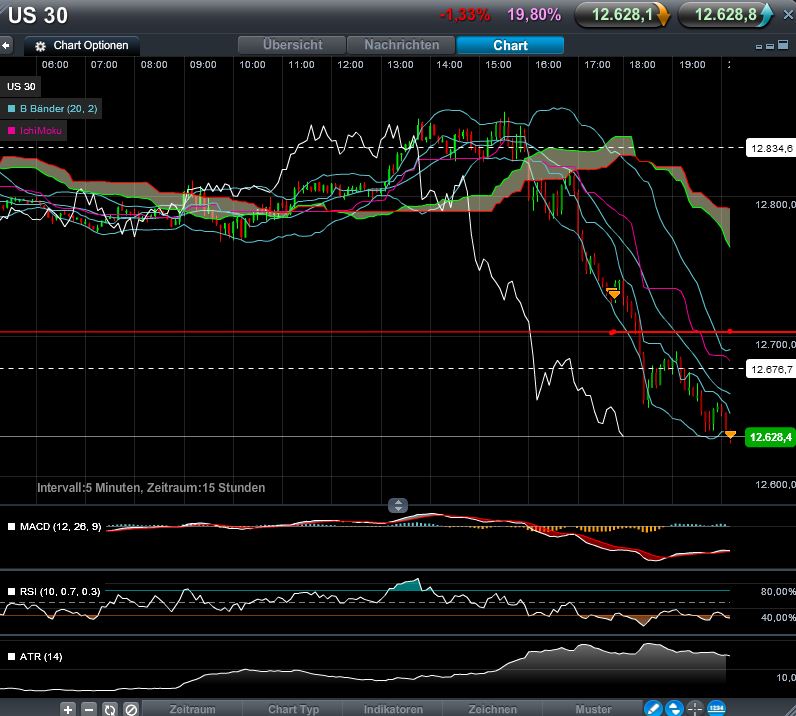
Task: Click the panel resize handle above MACD
Action: [x=398, y=505]
